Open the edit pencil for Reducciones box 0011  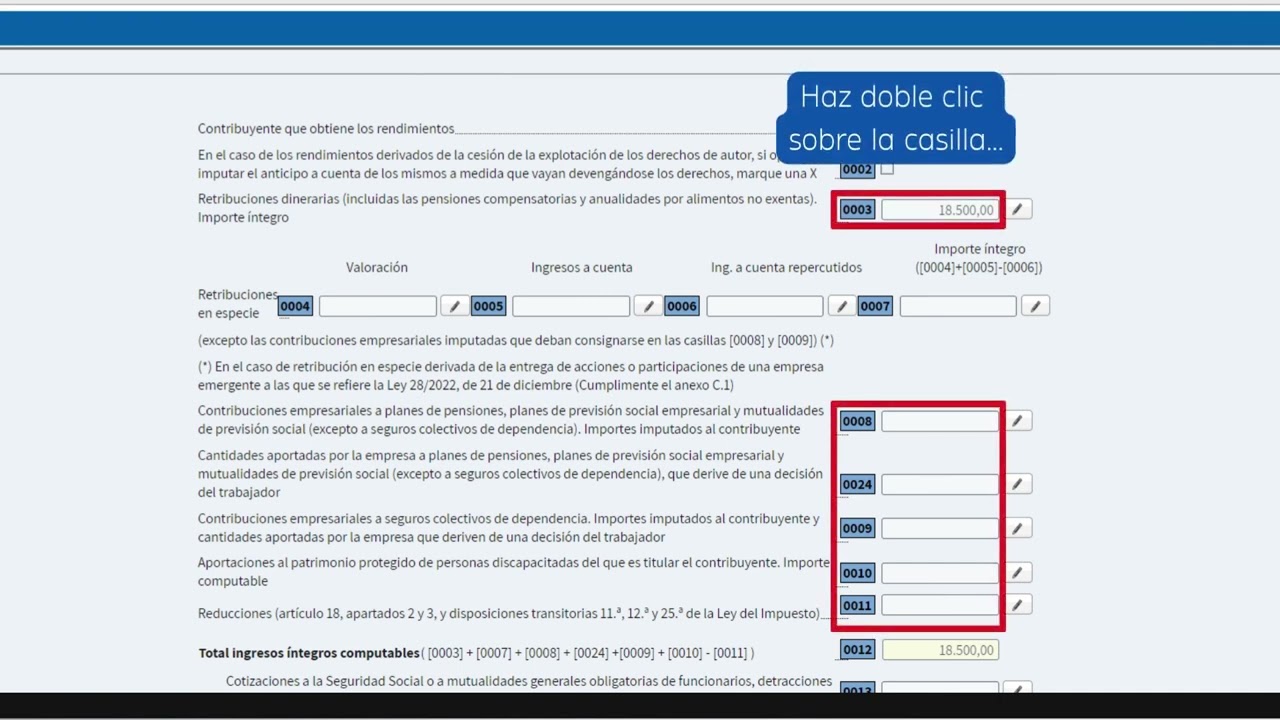pos(1017,605)
